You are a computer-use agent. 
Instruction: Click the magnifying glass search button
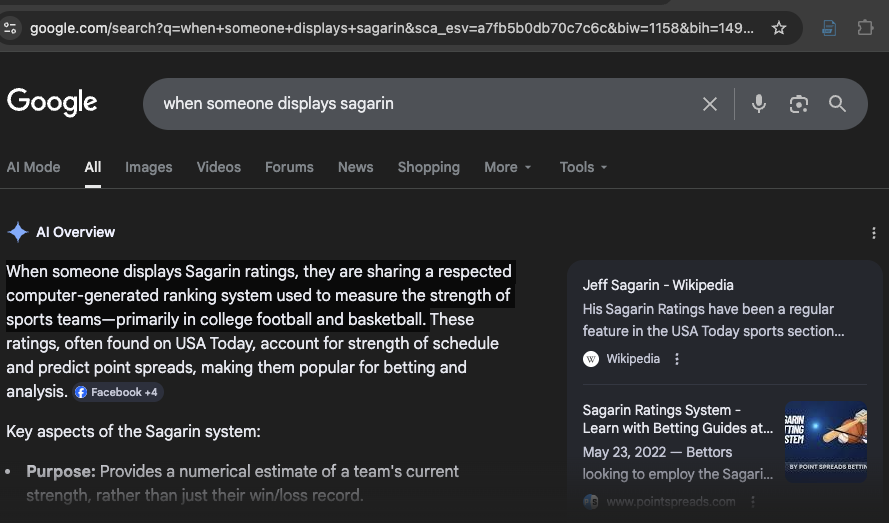(x=837, y=104)
